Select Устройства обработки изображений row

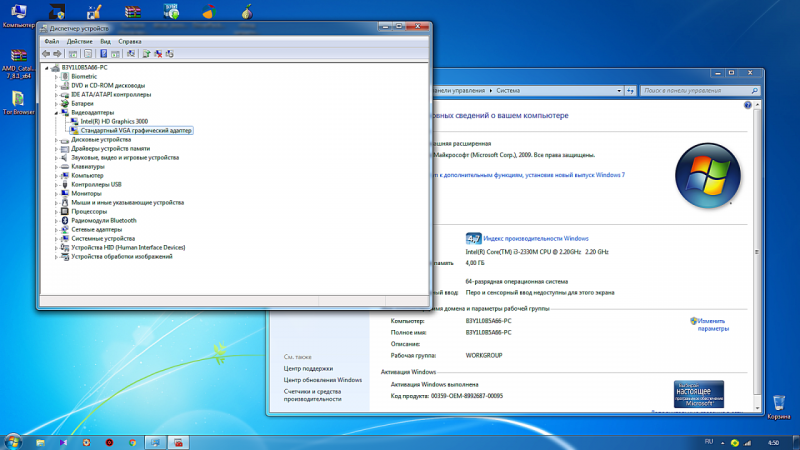[116, 257]
